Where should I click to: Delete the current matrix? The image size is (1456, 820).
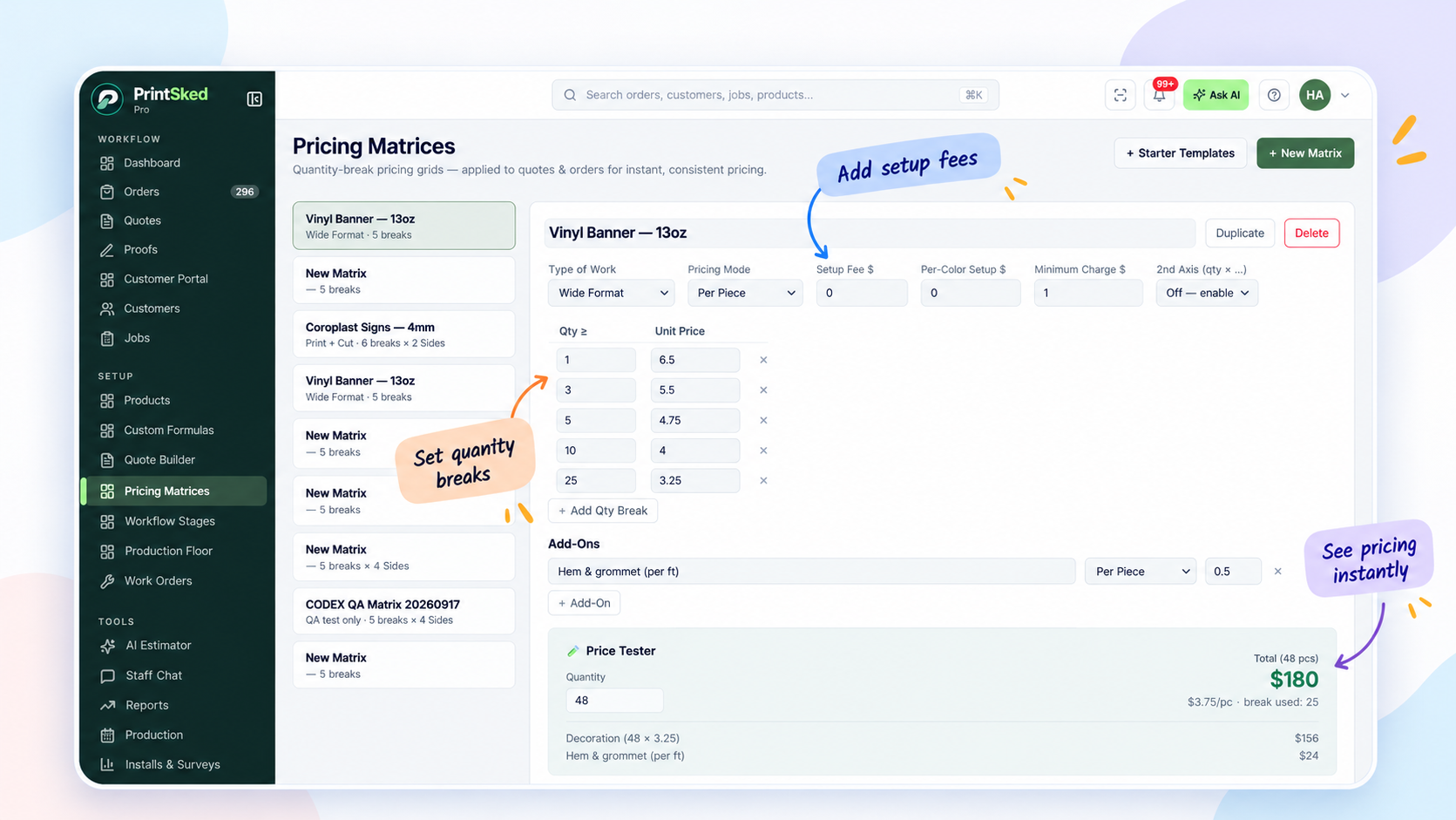pyautogui.click(x=1311, y=234)
